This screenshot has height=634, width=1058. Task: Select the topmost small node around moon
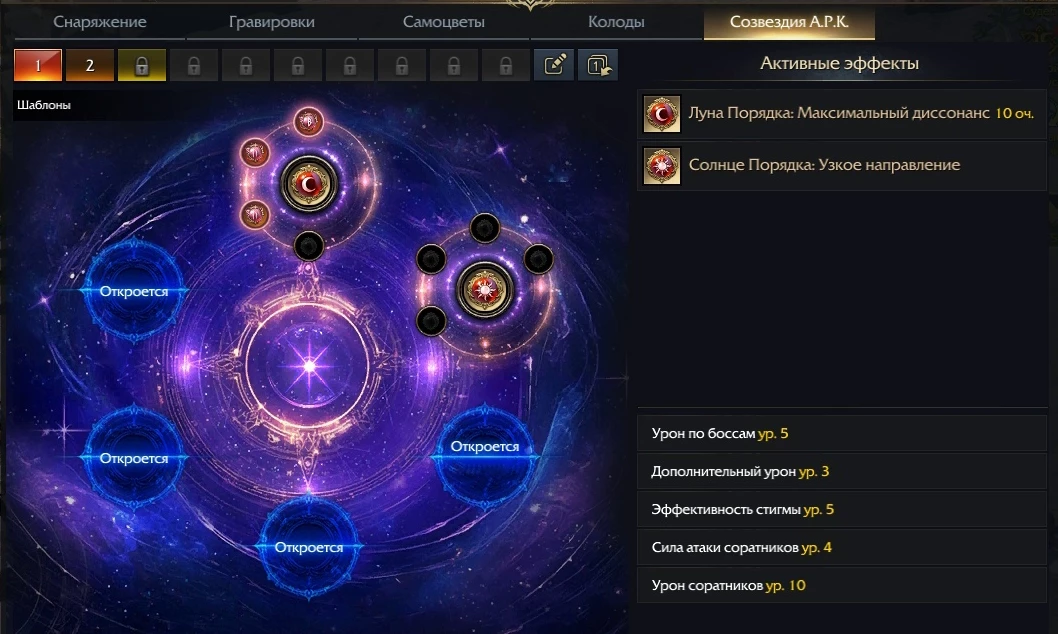309,122
